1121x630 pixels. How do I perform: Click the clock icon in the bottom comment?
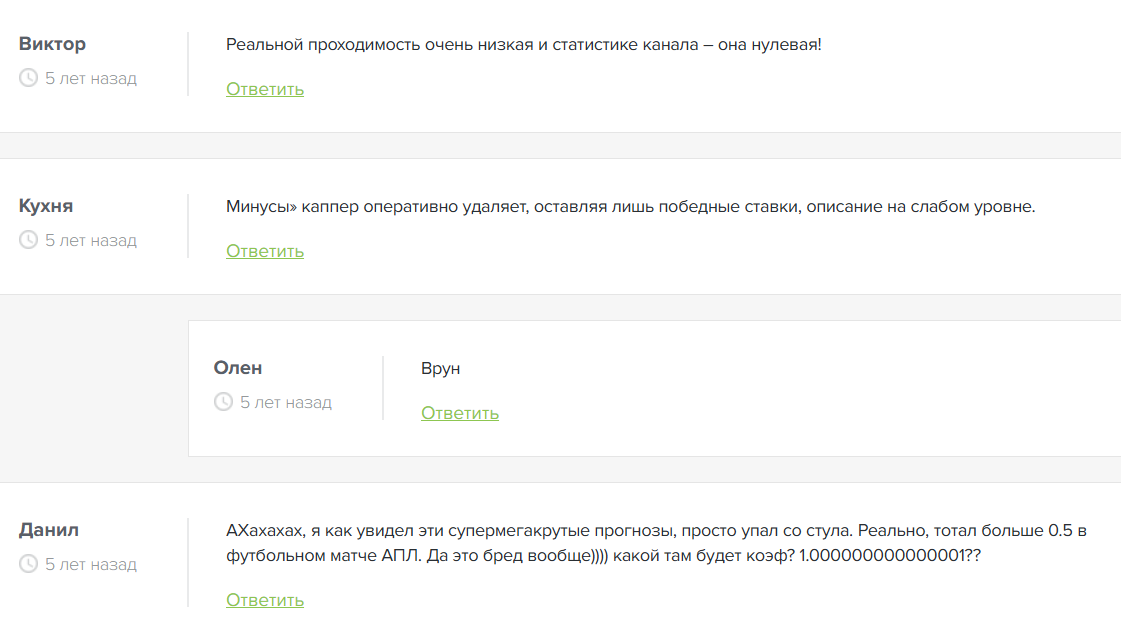pos(26,564)
